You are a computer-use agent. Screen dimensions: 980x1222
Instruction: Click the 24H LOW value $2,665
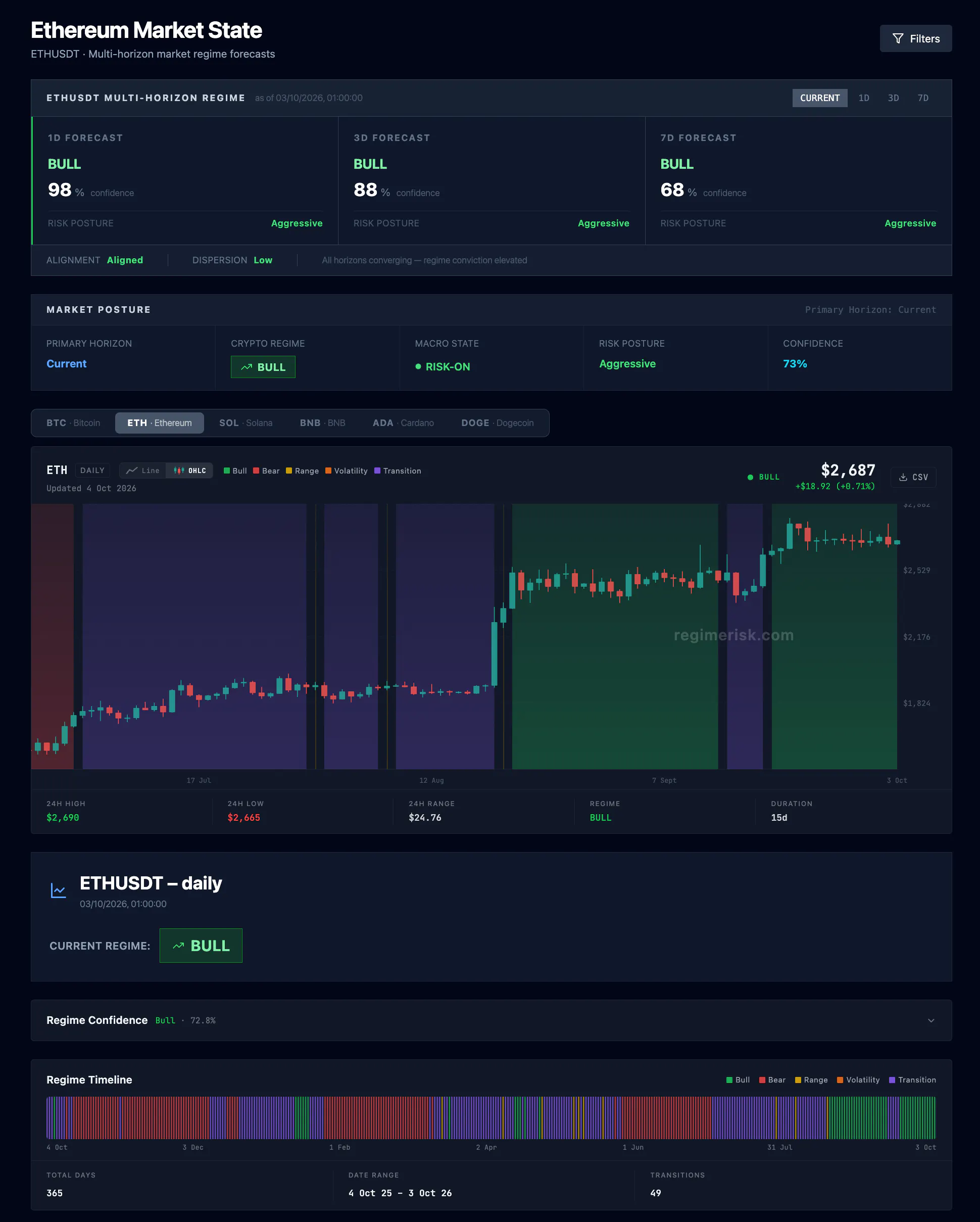243,817
